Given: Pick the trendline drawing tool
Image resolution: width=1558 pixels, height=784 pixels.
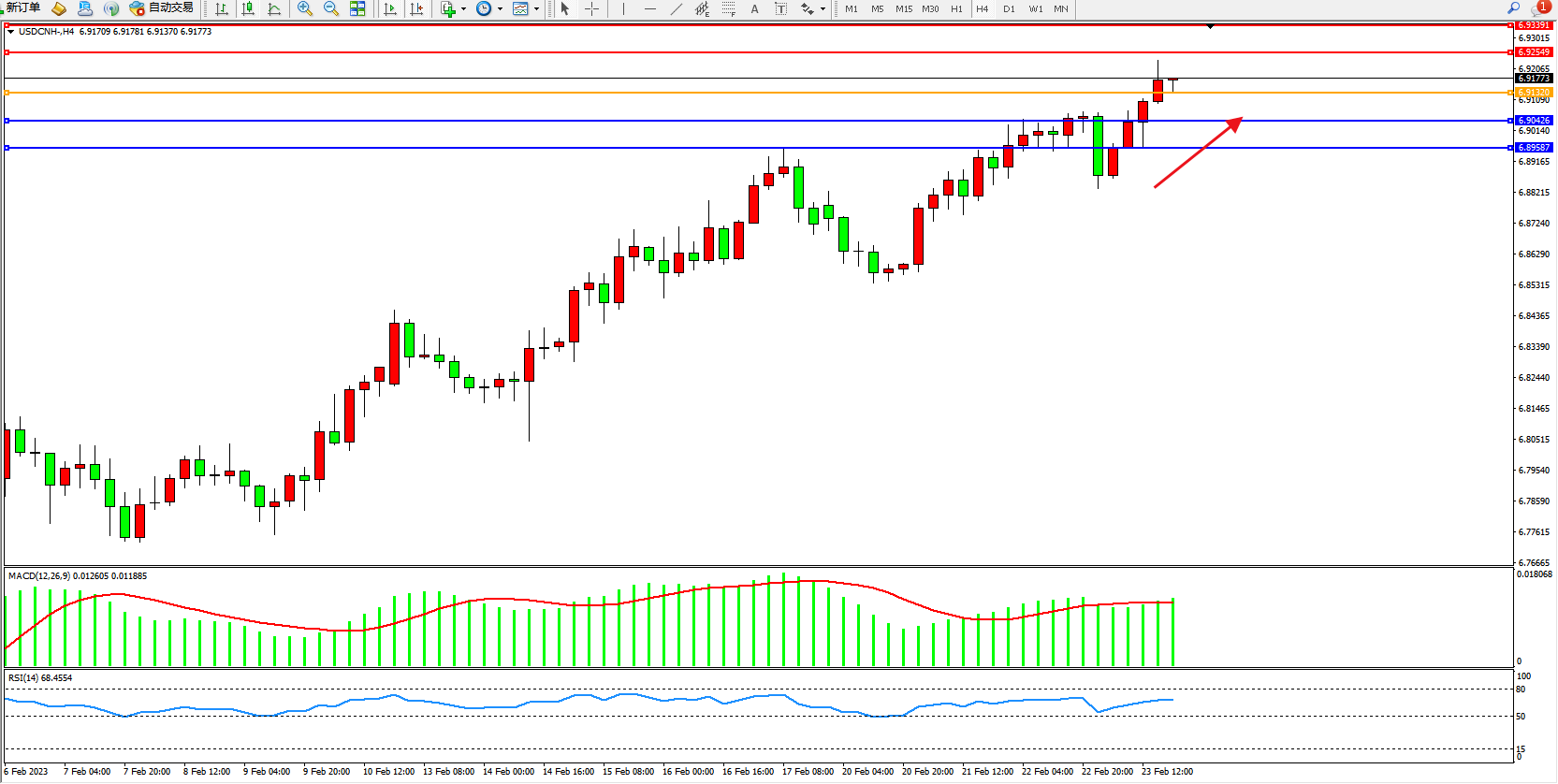Looking at the screenshot, I should tap(677, 8).
